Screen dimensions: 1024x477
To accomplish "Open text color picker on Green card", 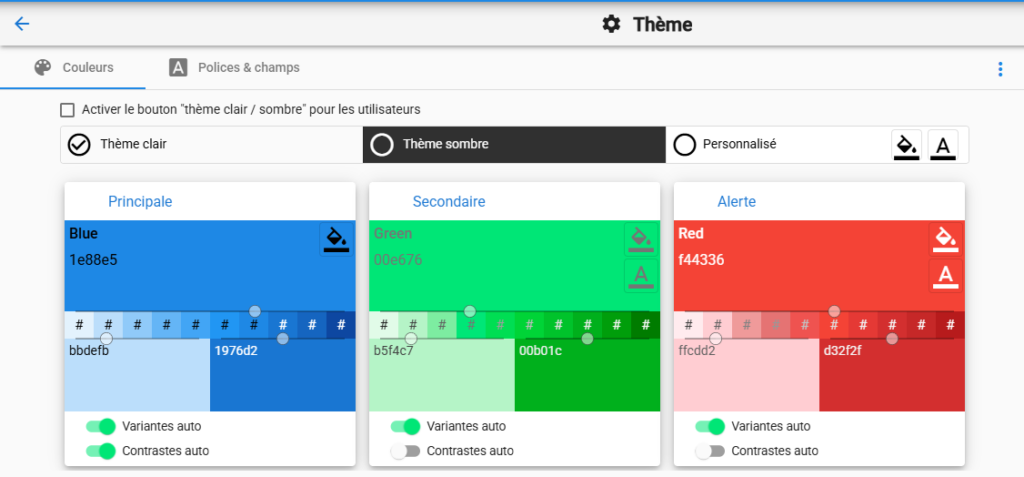I will (x=640, y=275).
